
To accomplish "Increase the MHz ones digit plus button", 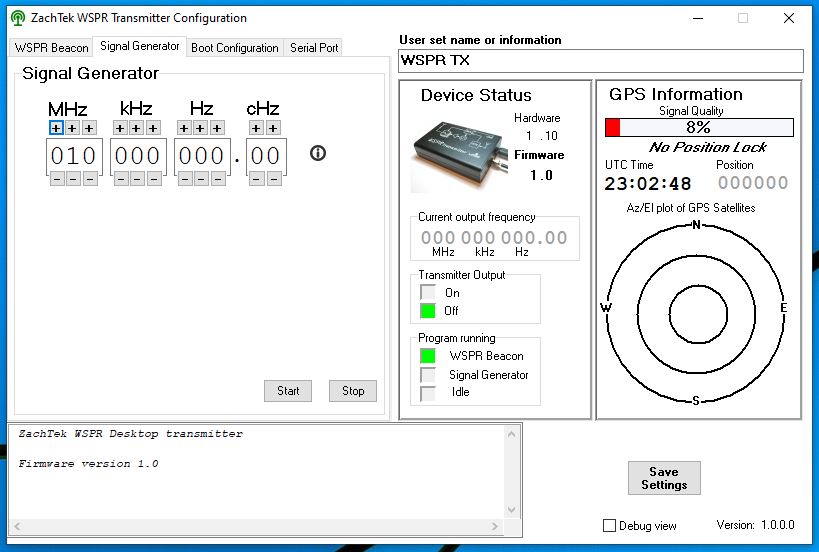I will pos(89,128).
